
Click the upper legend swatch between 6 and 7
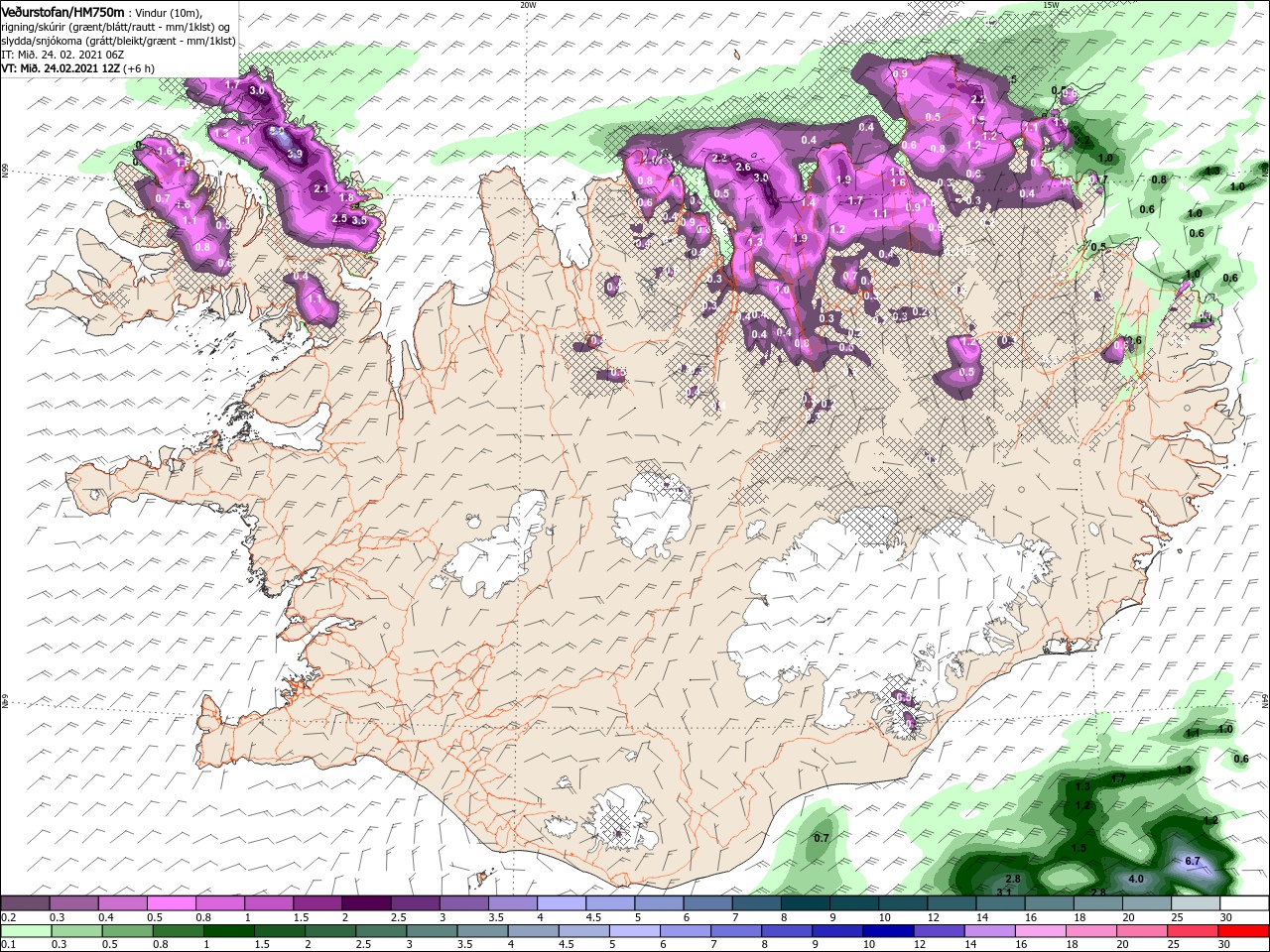point(705,903)
